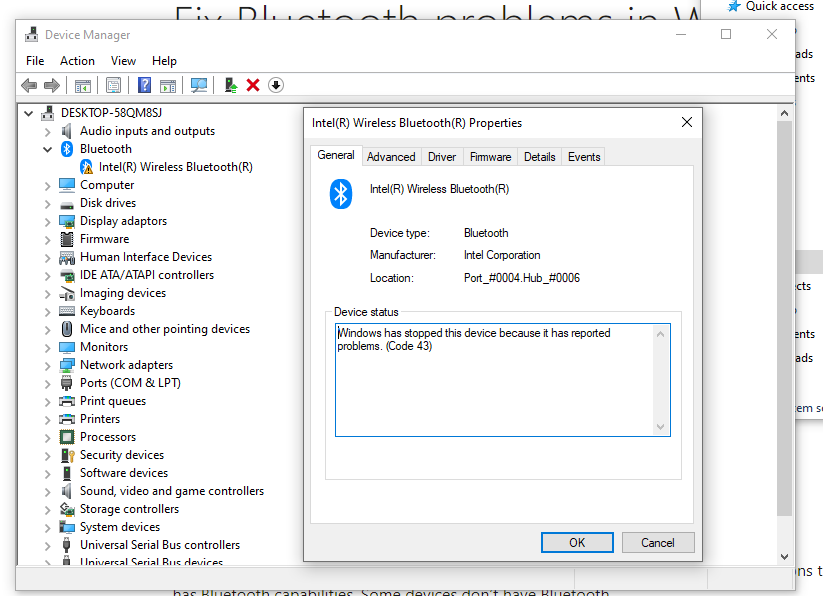Expand the Disk drives category
This screenshot has height=596, width=823.
47,204
